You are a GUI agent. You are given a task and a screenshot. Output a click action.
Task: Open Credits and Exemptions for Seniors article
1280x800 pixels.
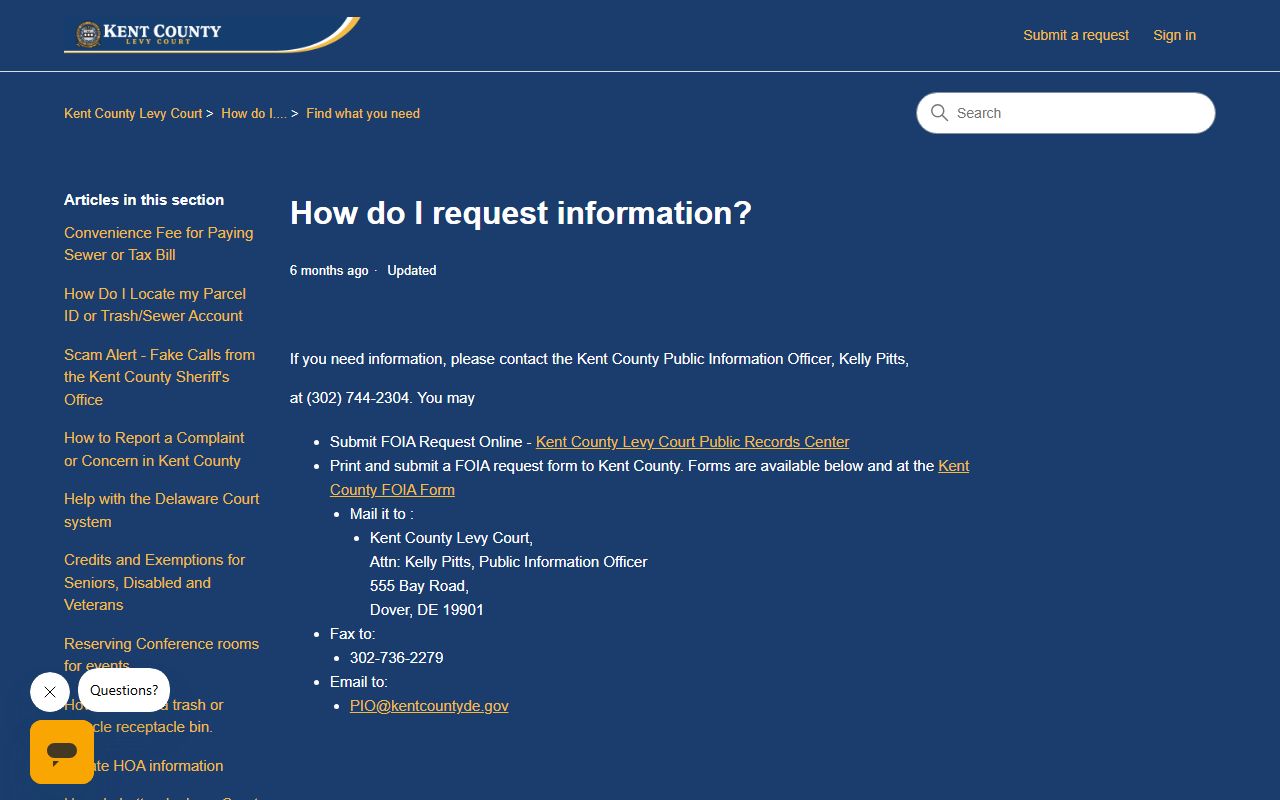click(155, 582)
